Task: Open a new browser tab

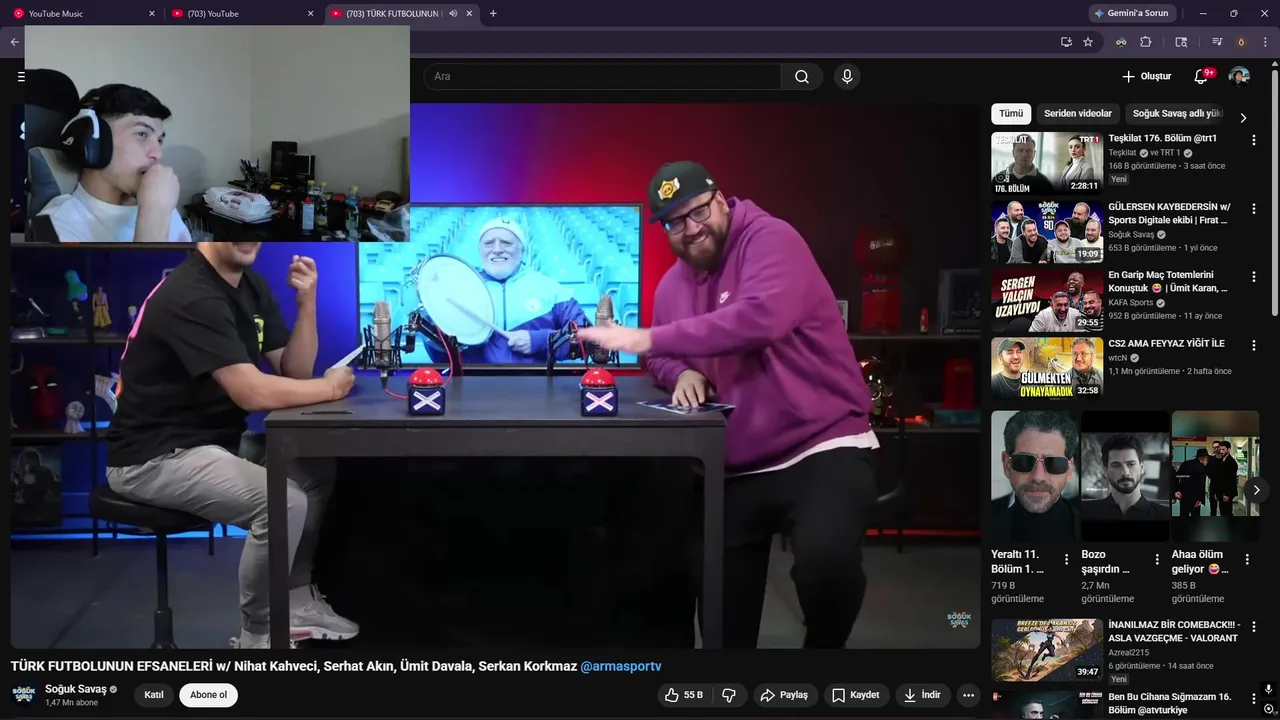Action: coord(493,14)
